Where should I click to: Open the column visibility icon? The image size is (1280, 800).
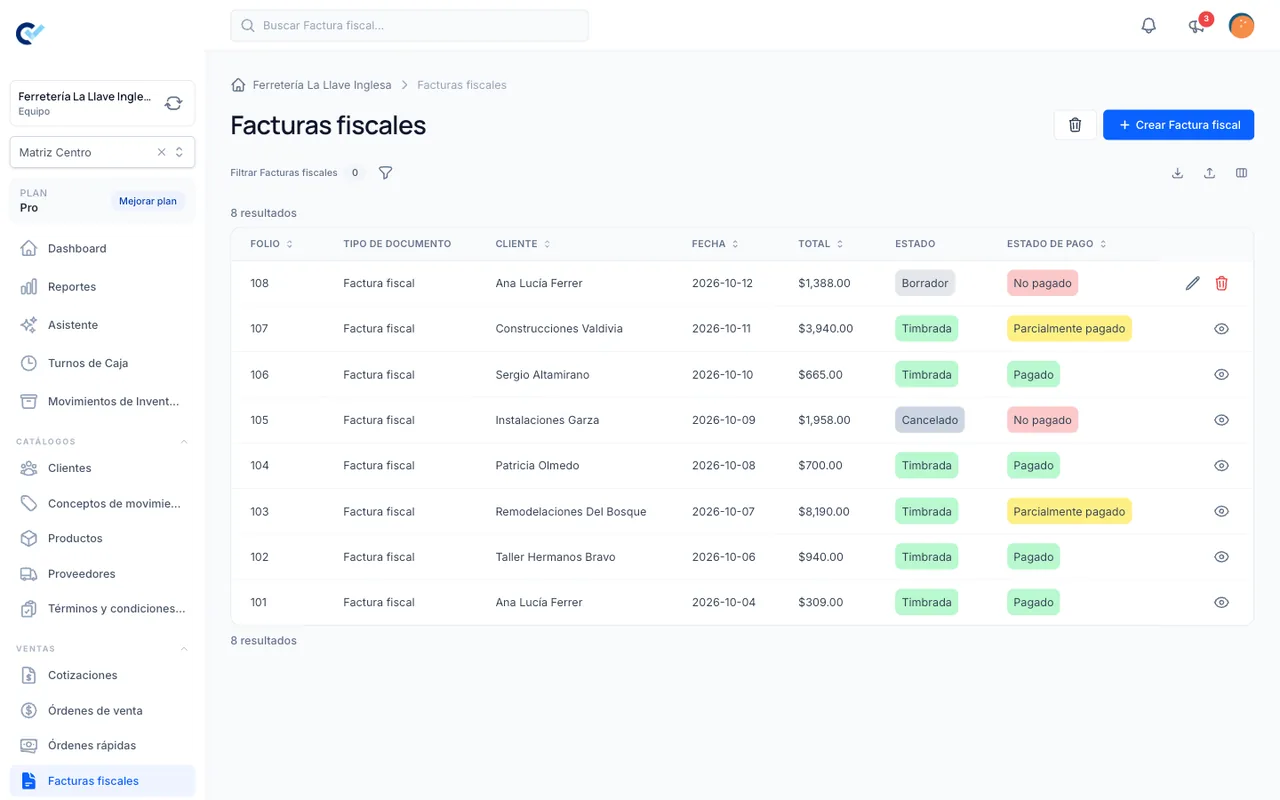1241,173
